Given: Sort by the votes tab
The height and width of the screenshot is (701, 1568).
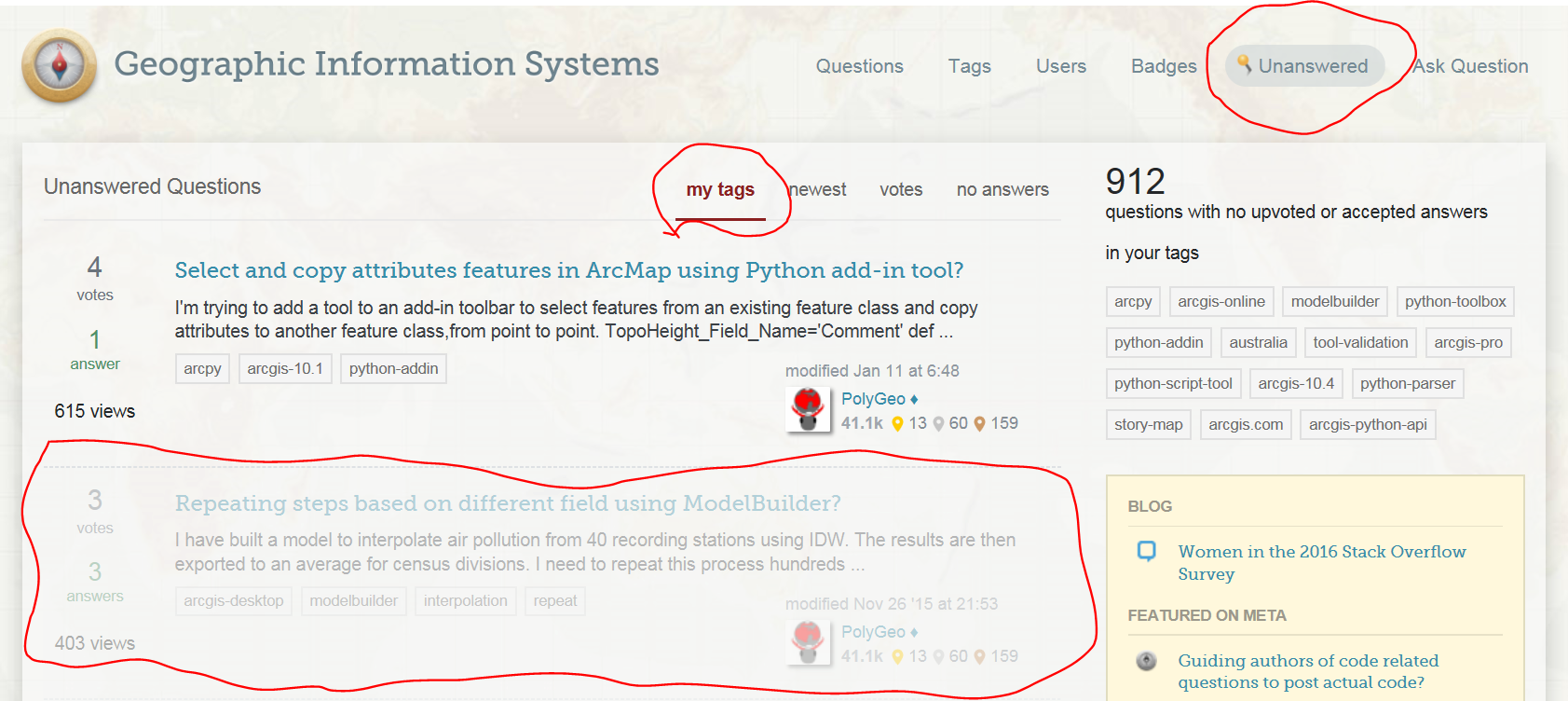Looking at the screenshot, I should (901, 190).
